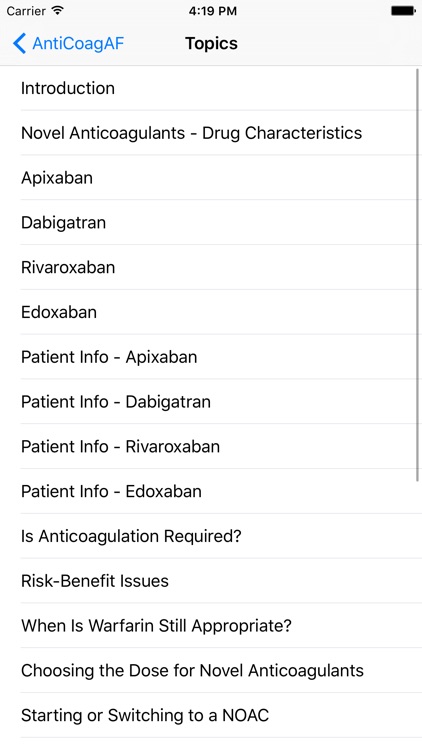
Task: Select Choosing the Dose for Novel Anticoagulants
Action: coord(211,671)
